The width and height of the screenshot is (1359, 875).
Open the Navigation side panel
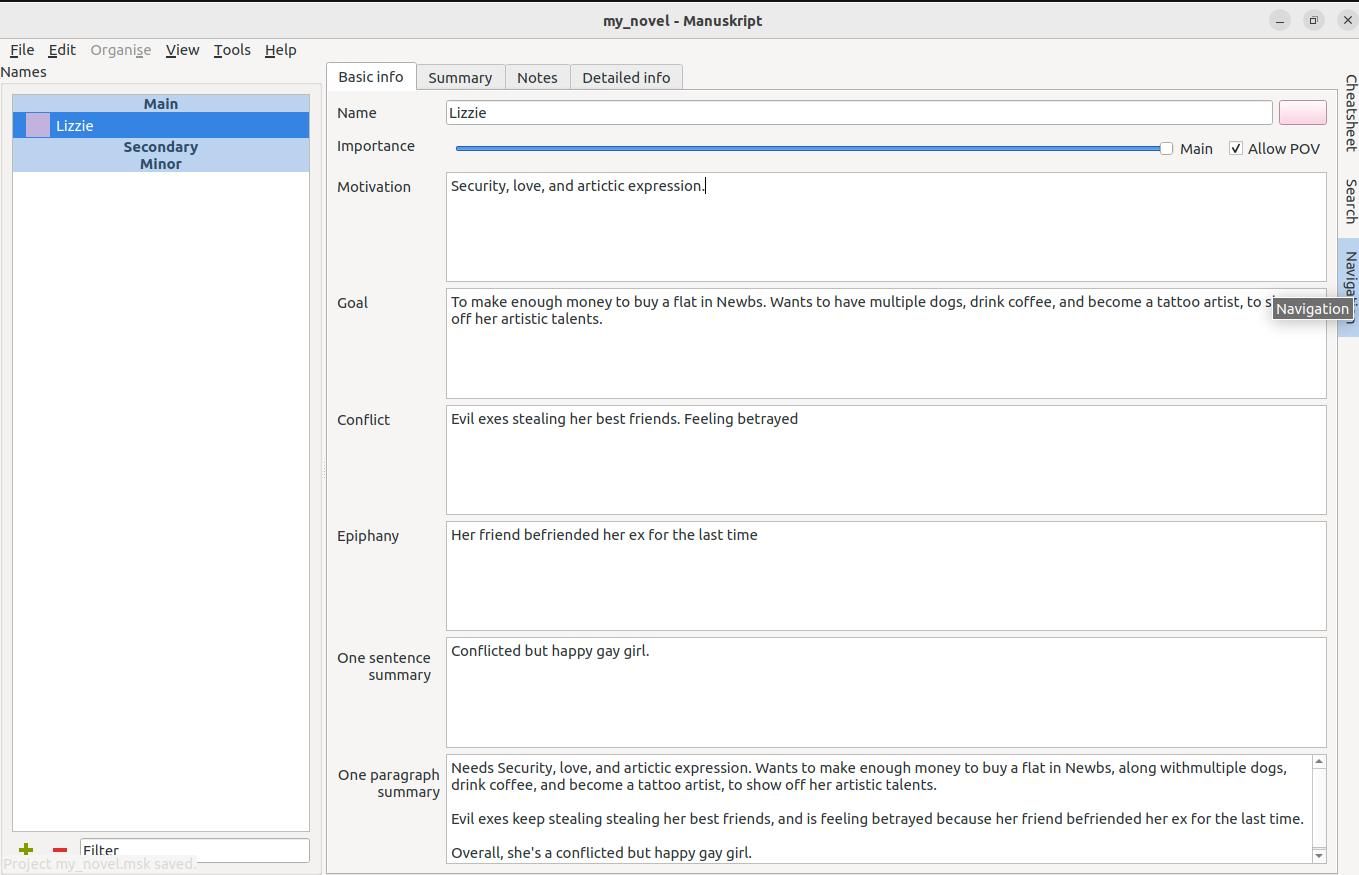point(1349,288)
